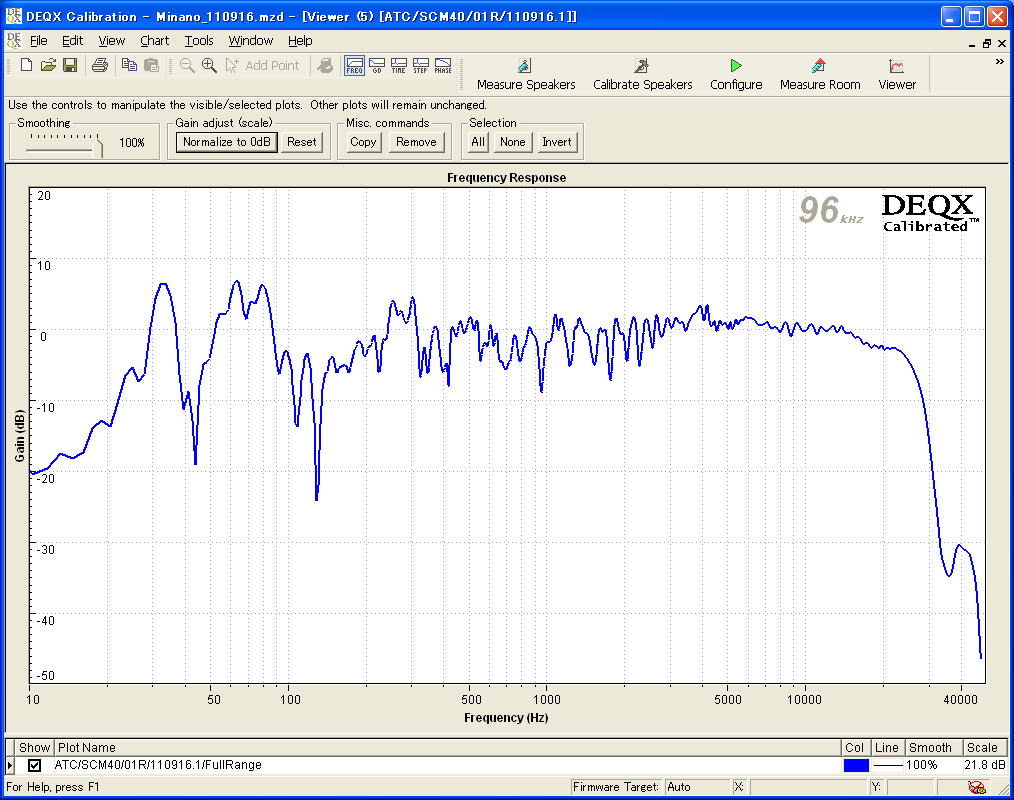Open the Edit menu
The image size is (1014, 800).
(72, 41)
